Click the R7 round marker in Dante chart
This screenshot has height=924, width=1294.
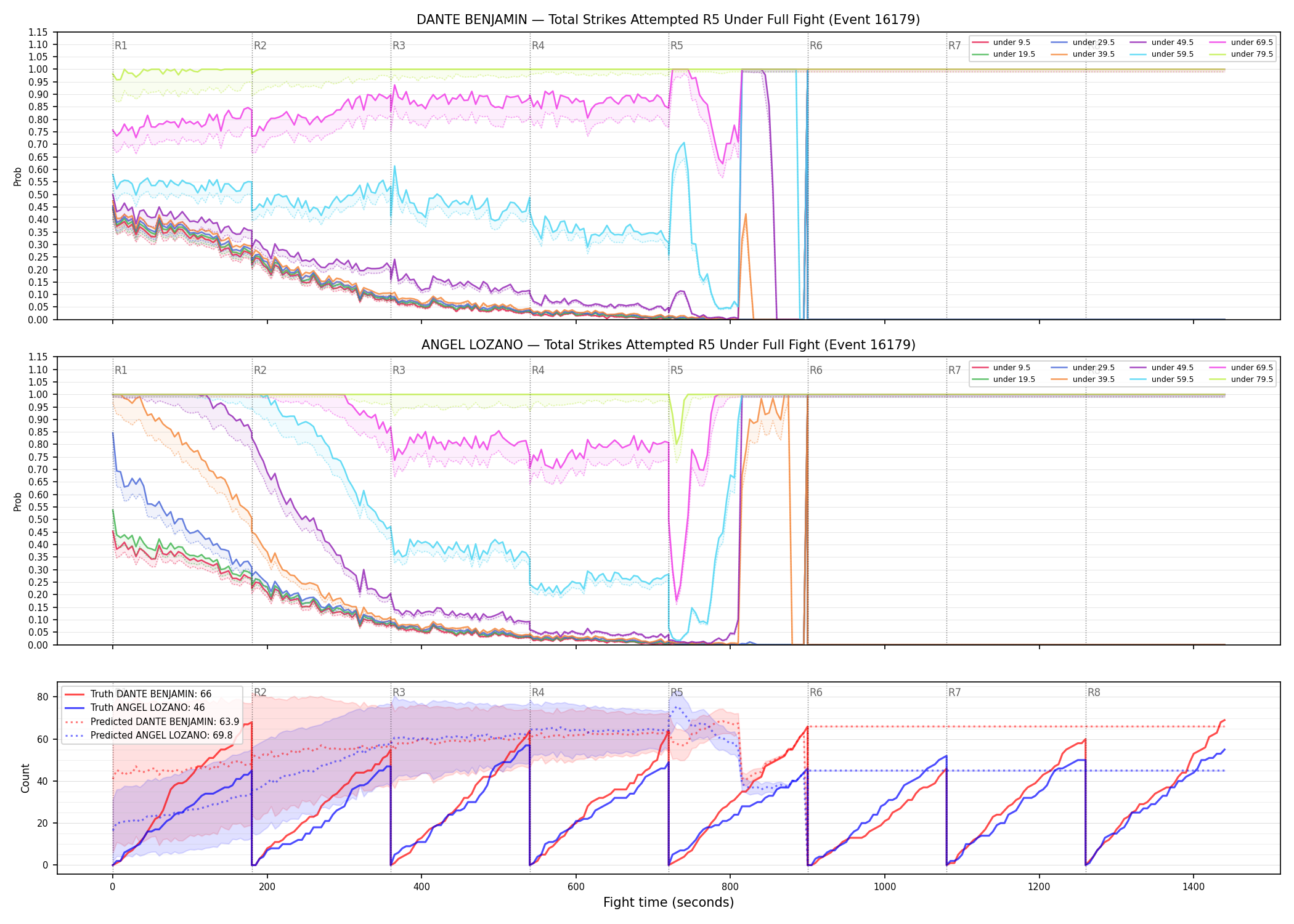click(x=954, y=46)
